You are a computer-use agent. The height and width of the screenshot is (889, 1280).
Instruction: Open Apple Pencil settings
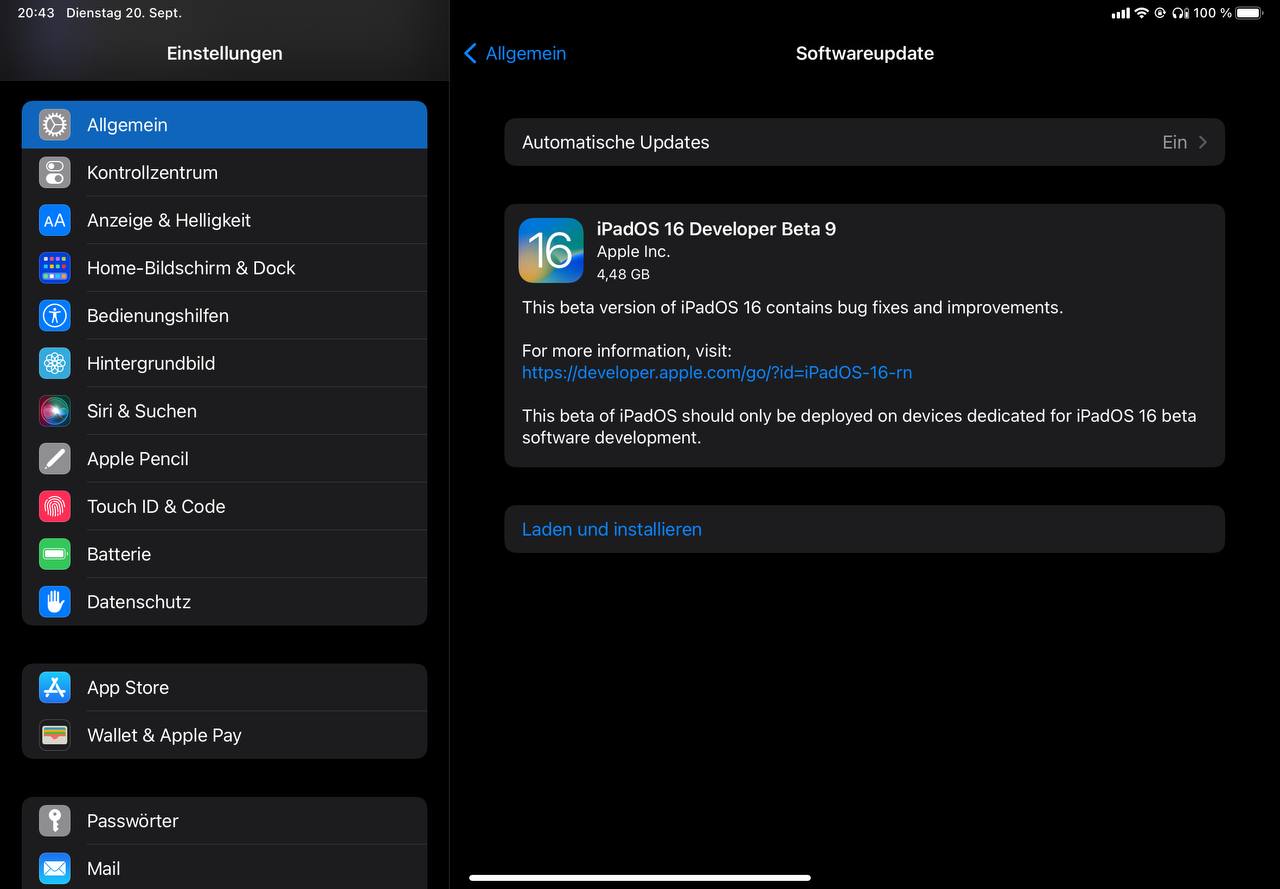point(224,459)
